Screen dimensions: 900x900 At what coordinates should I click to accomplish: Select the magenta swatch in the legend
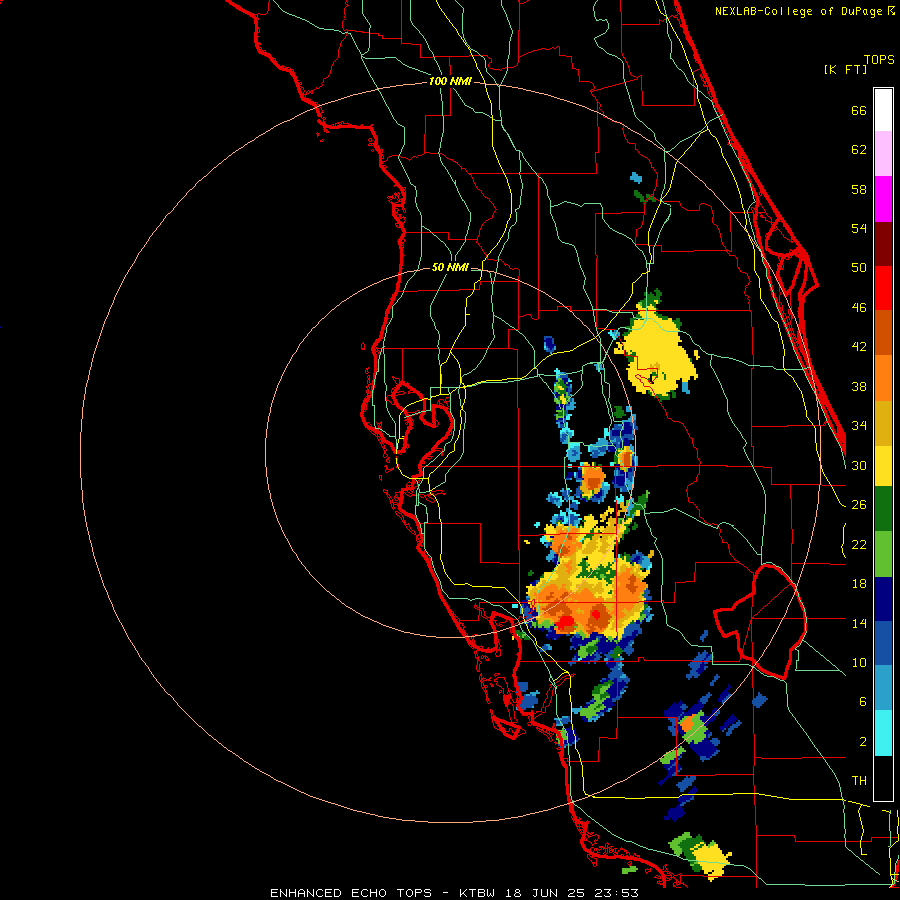point(883,199)
